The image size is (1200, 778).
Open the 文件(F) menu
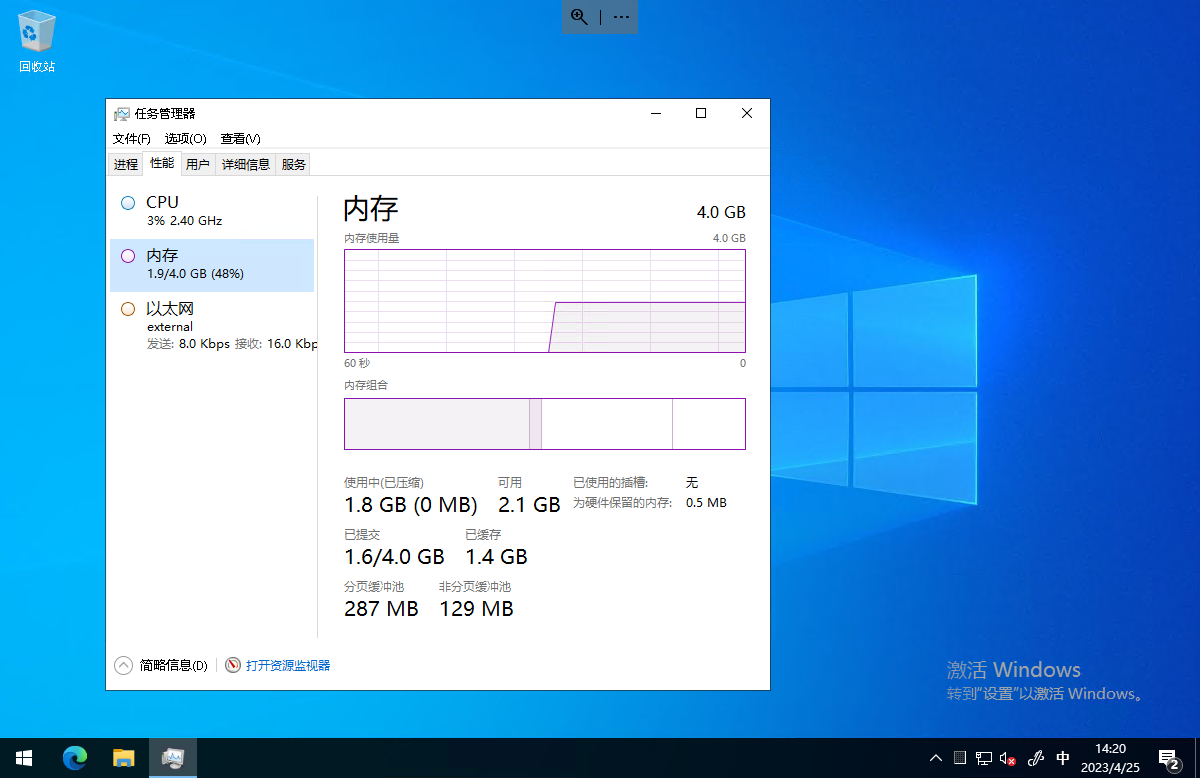(132, 139)
